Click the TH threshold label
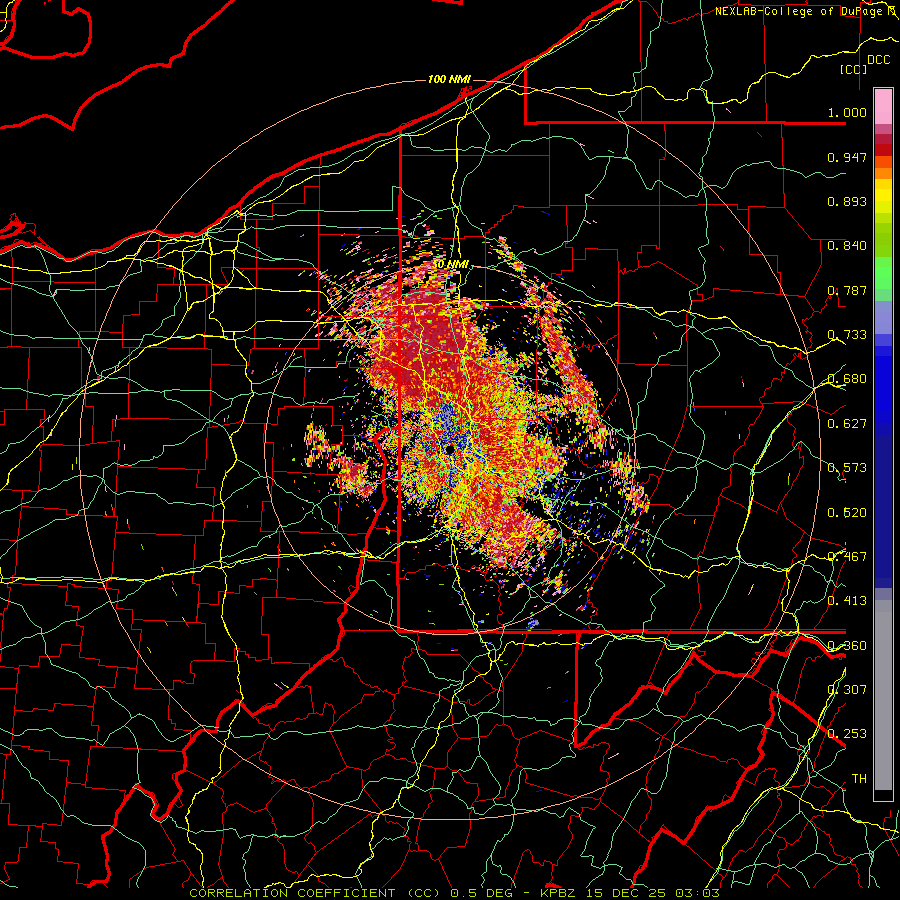 859,779
